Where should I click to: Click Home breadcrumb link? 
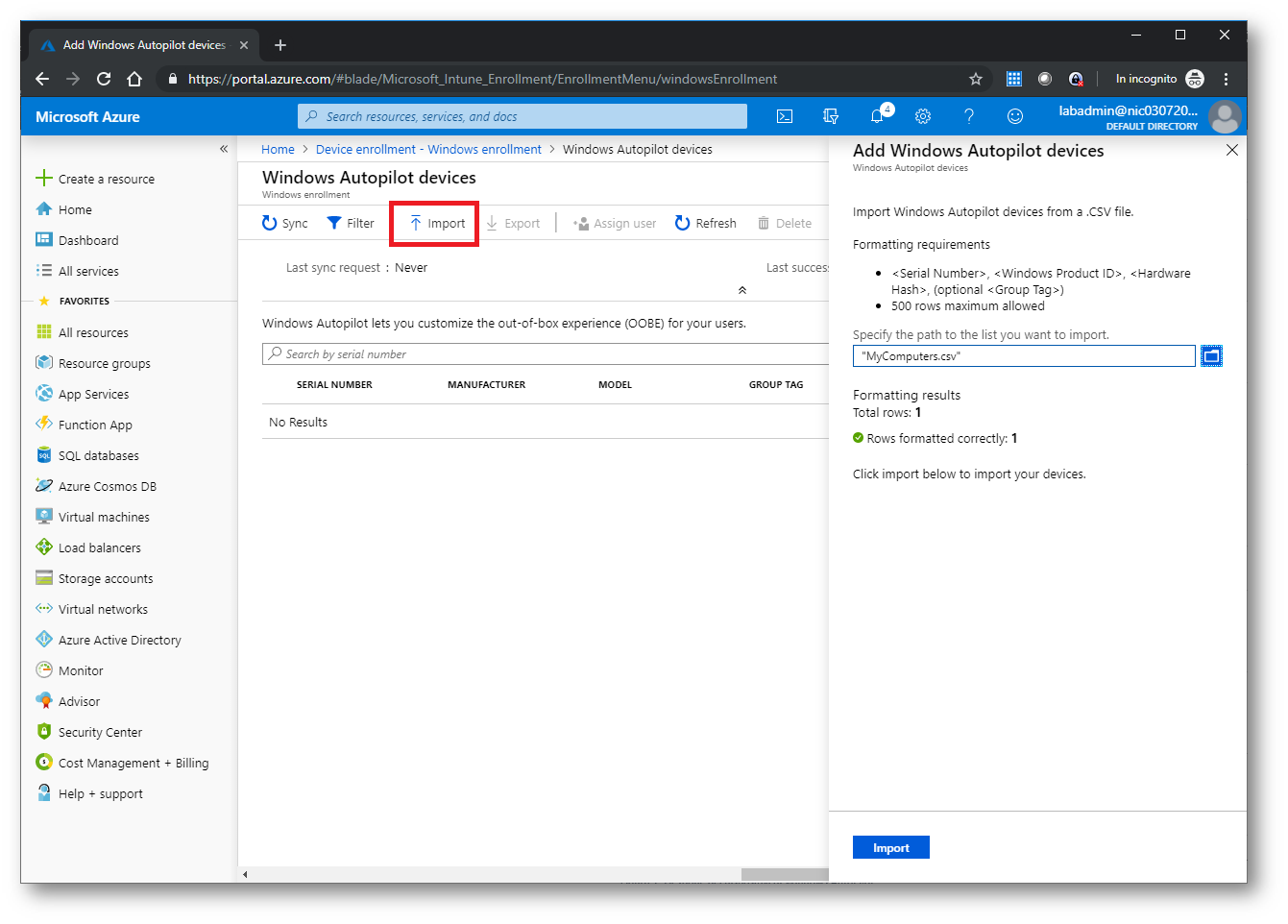point(278,149)
